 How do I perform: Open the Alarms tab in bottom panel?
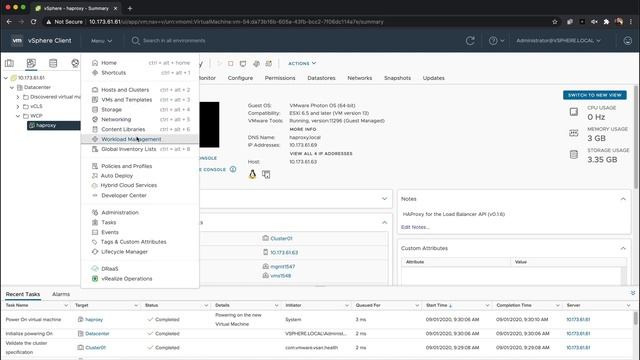click(x=61, y=294)
